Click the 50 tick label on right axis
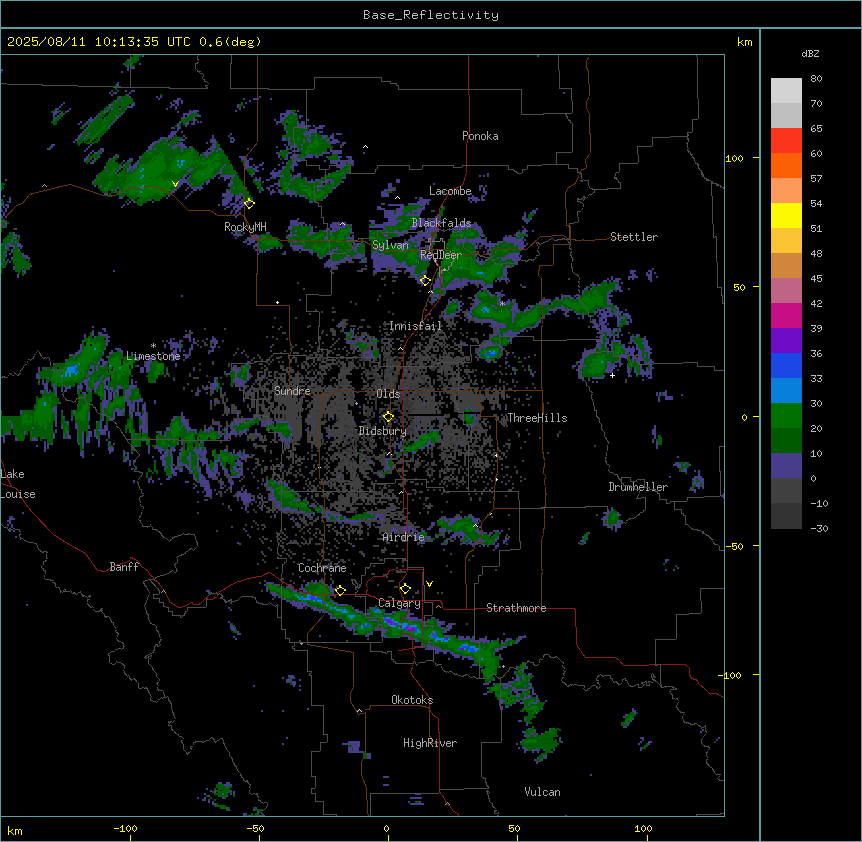Image resolution: width=862 pixels, height=842 pixels. [x=739, y=287]
